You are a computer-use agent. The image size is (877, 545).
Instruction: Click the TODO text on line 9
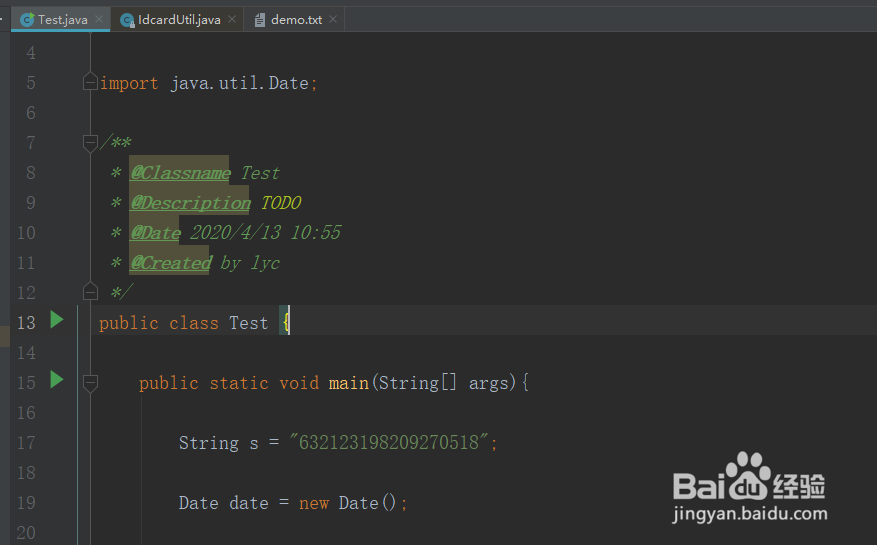[281, 203]
